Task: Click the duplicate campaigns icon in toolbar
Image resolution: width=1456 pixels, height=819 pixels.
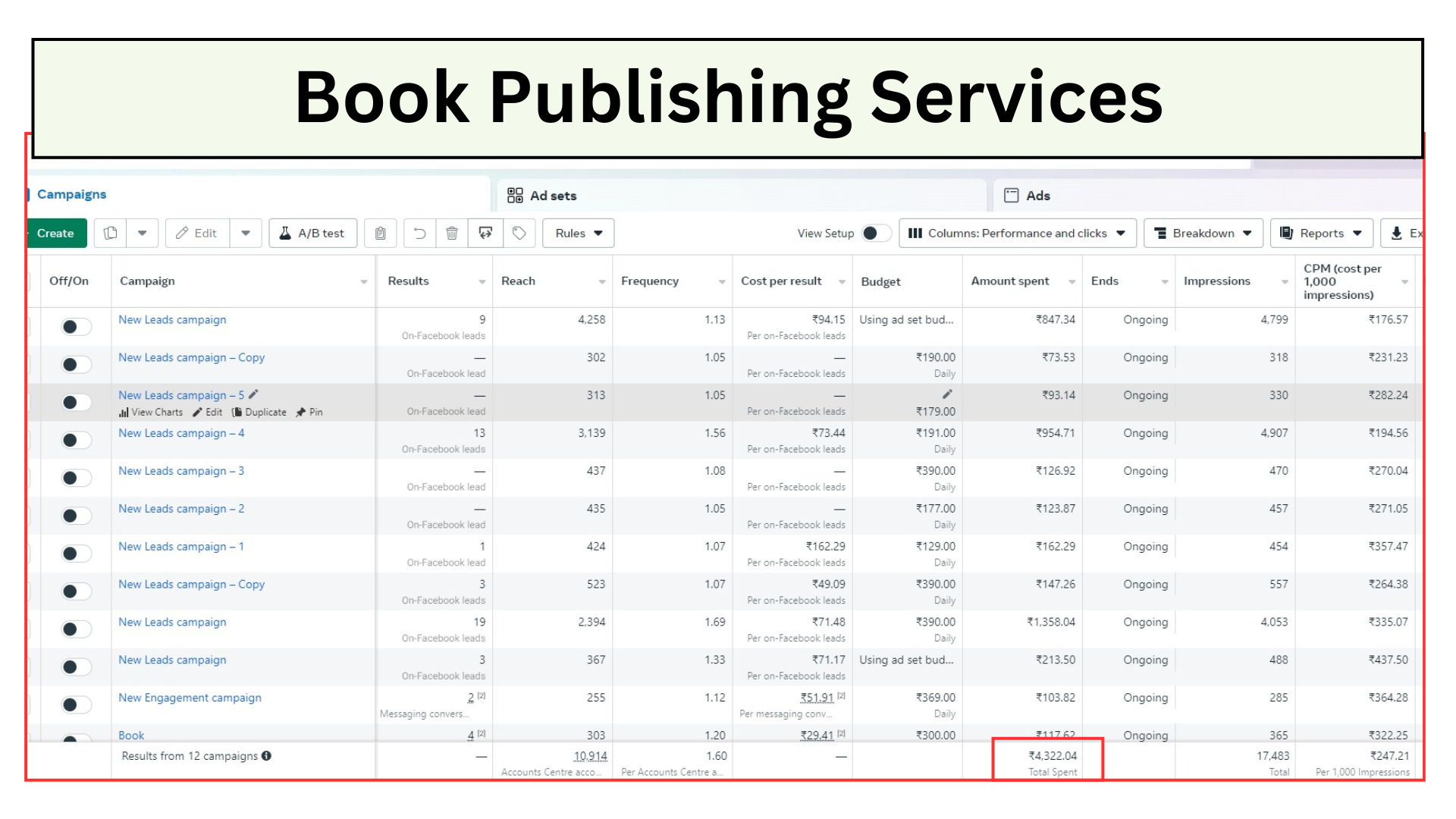Action: coord(111,233)
